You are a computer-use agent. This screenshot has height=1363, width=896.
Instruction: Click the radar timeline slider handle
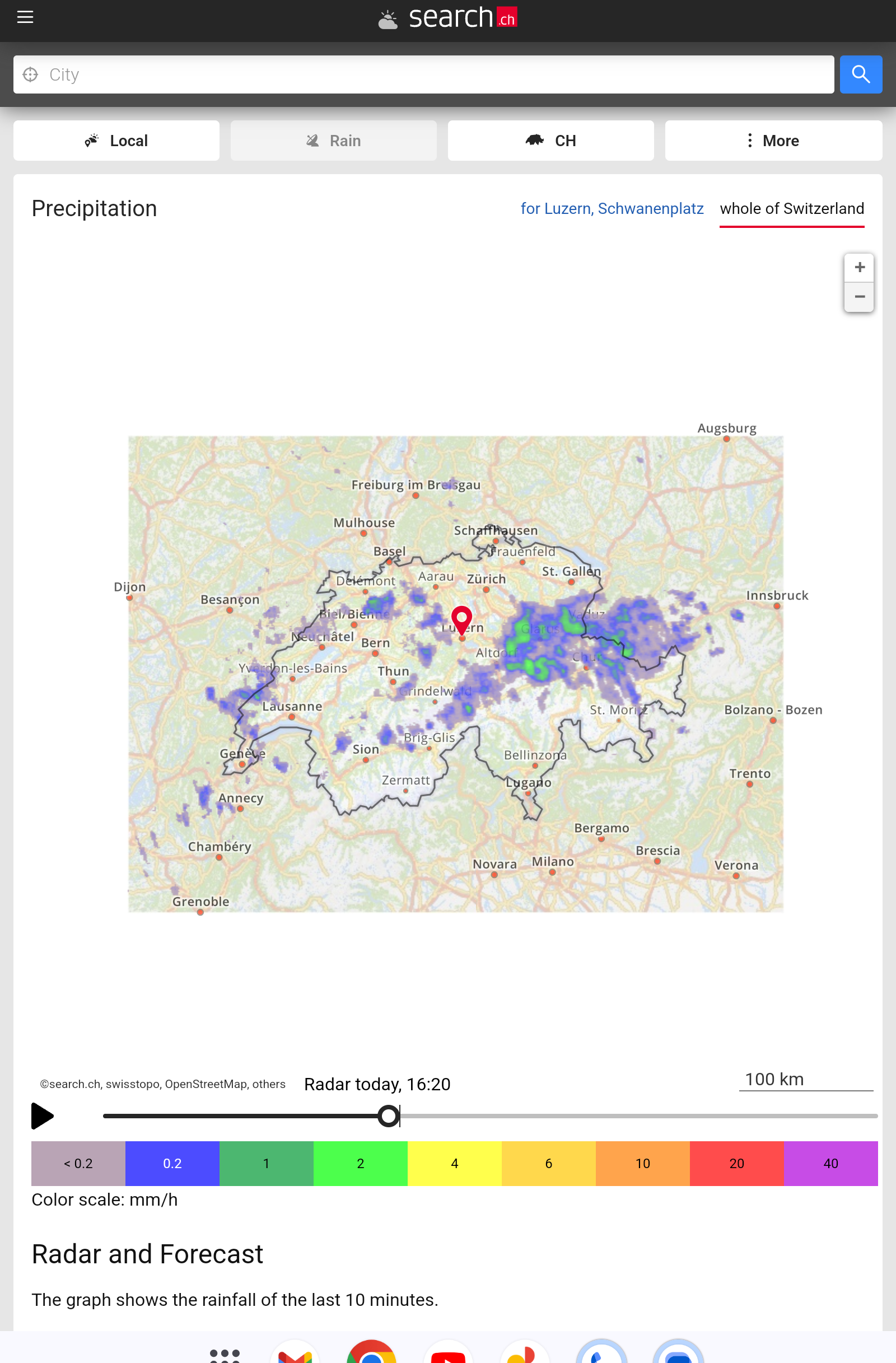pos(389,1115)
